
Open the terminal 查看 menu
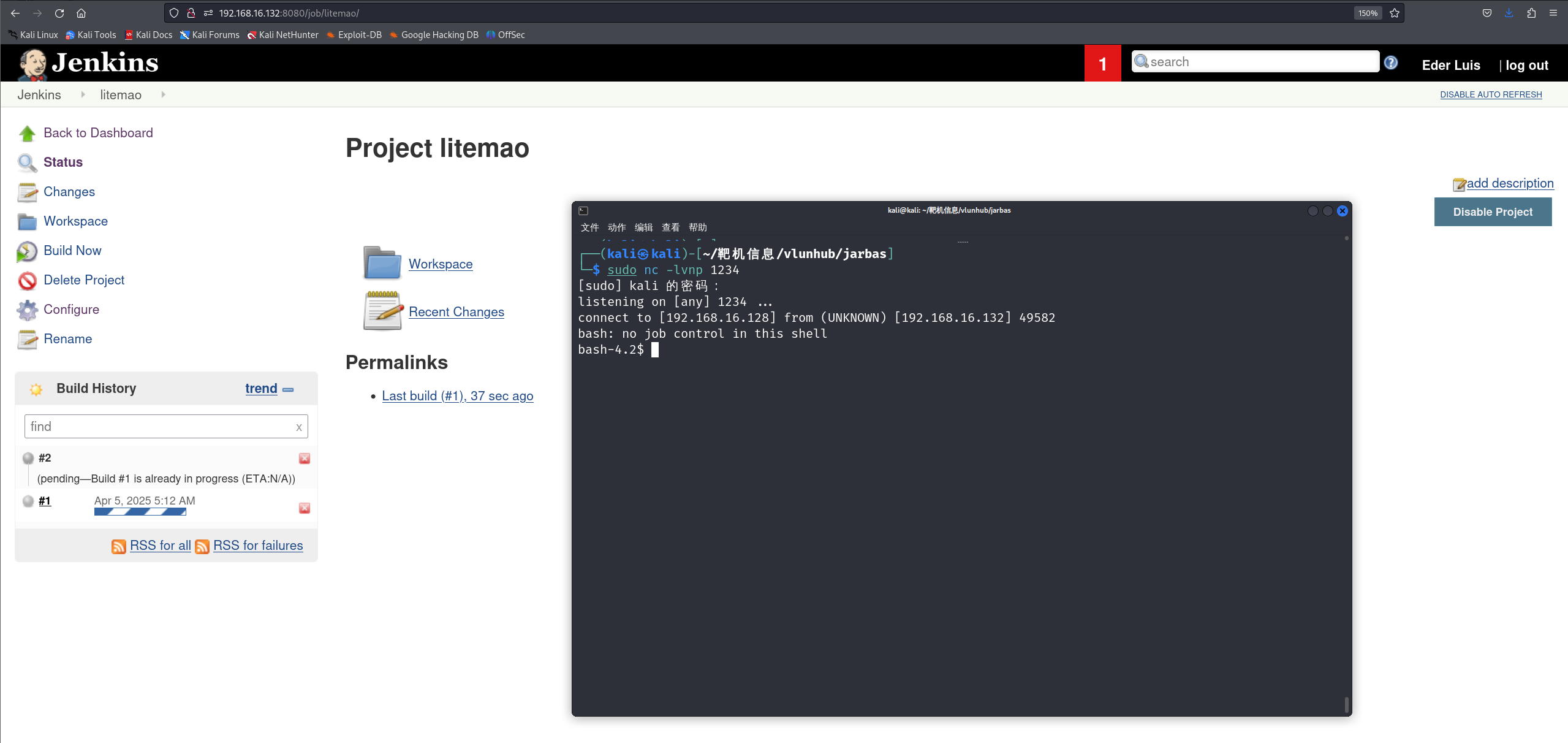(x=670, y=227)
